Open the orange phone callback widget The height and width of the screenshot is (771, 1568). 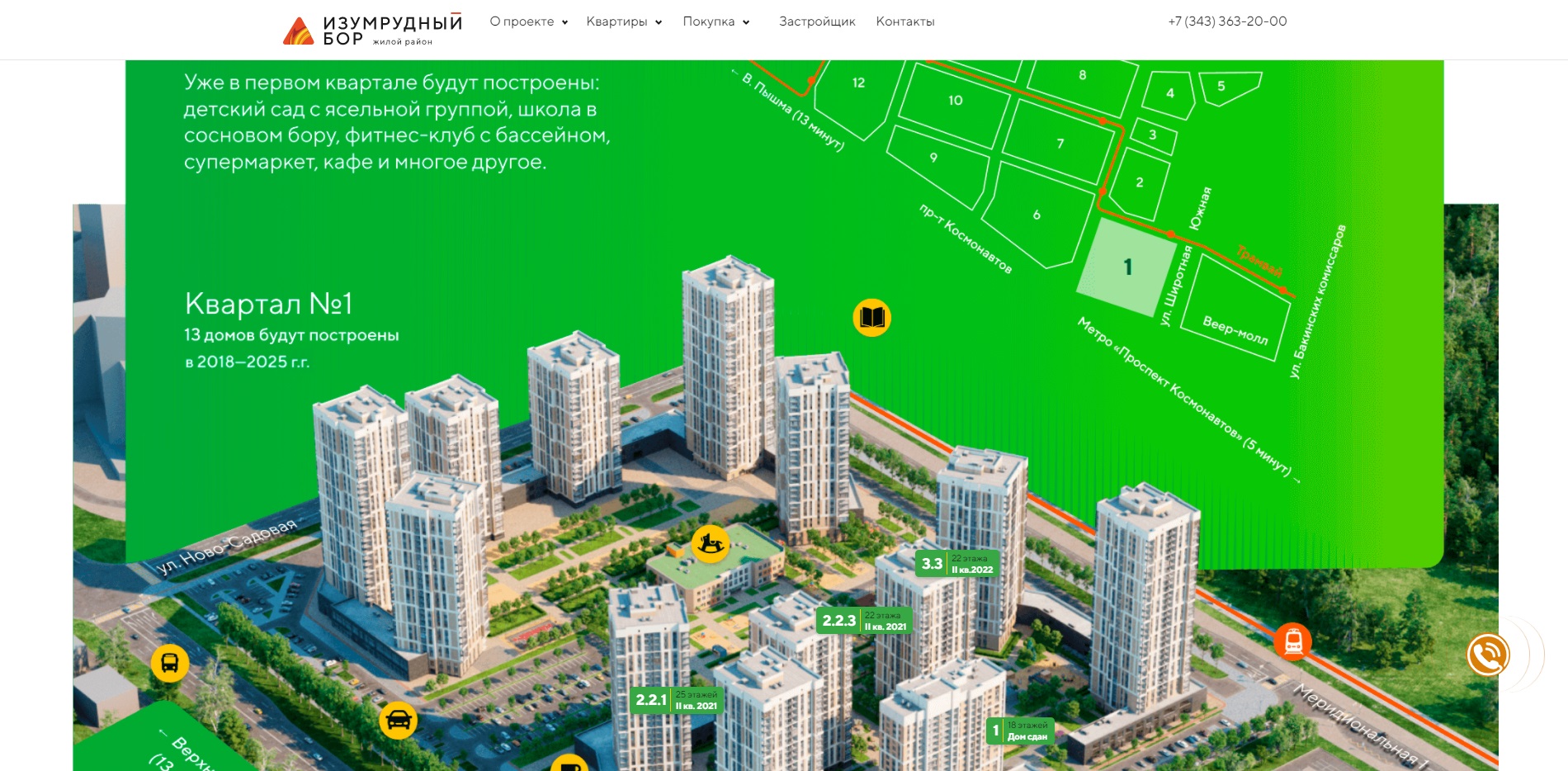click(1488, 655)
